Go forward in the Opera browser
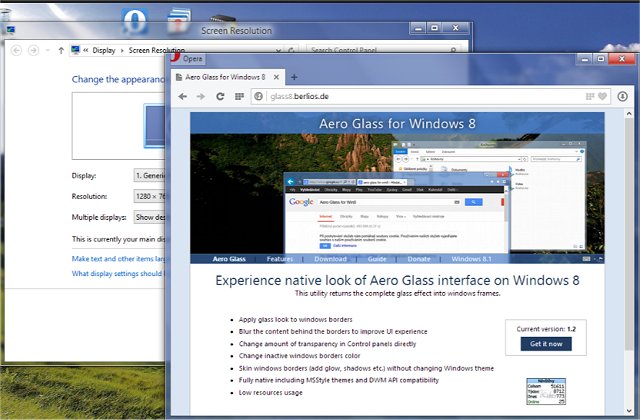Screen dimensions: 640x420 click(201, 97)
